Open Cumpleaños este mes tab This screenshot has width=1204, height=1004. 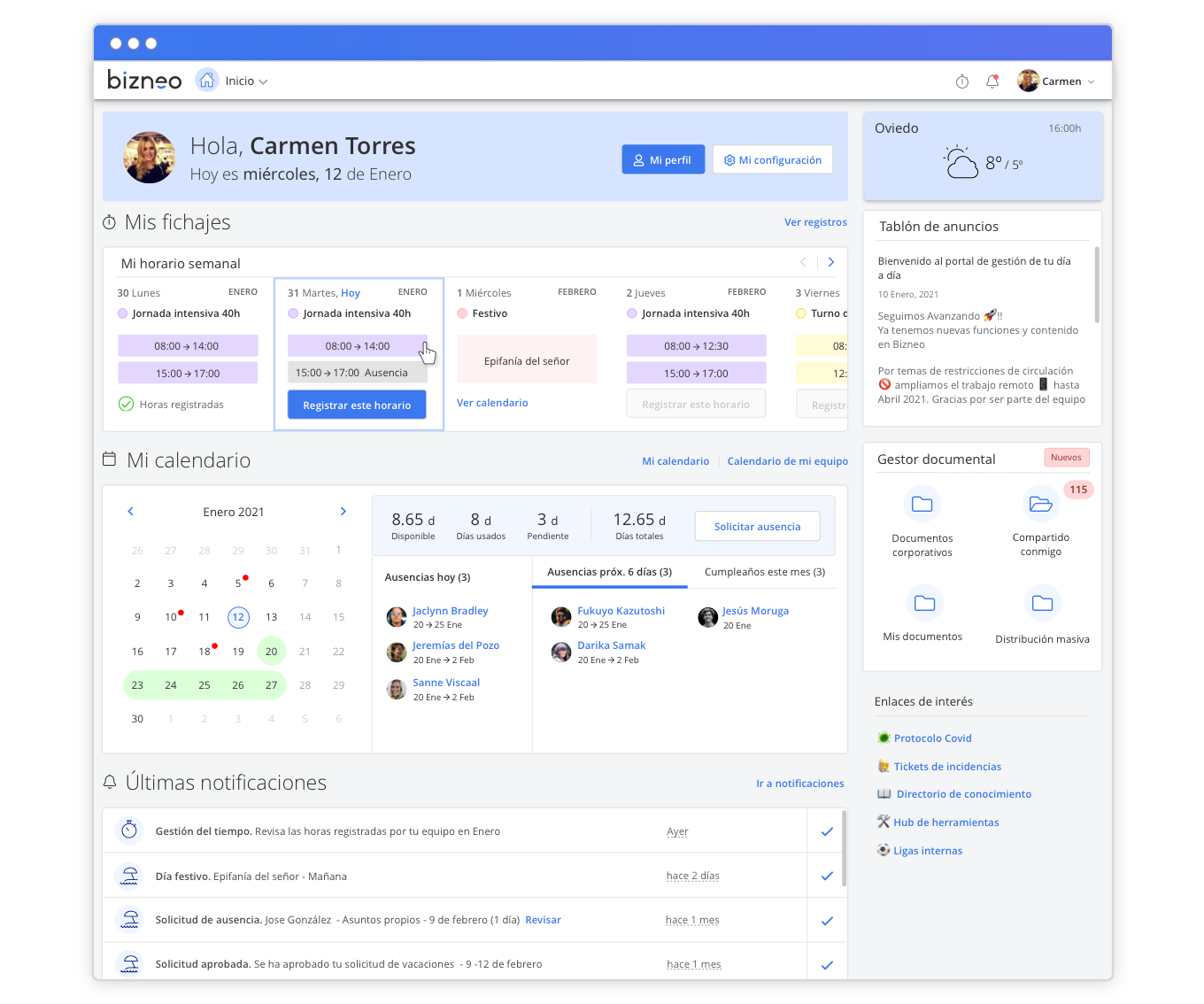click(x=765, y=572)
